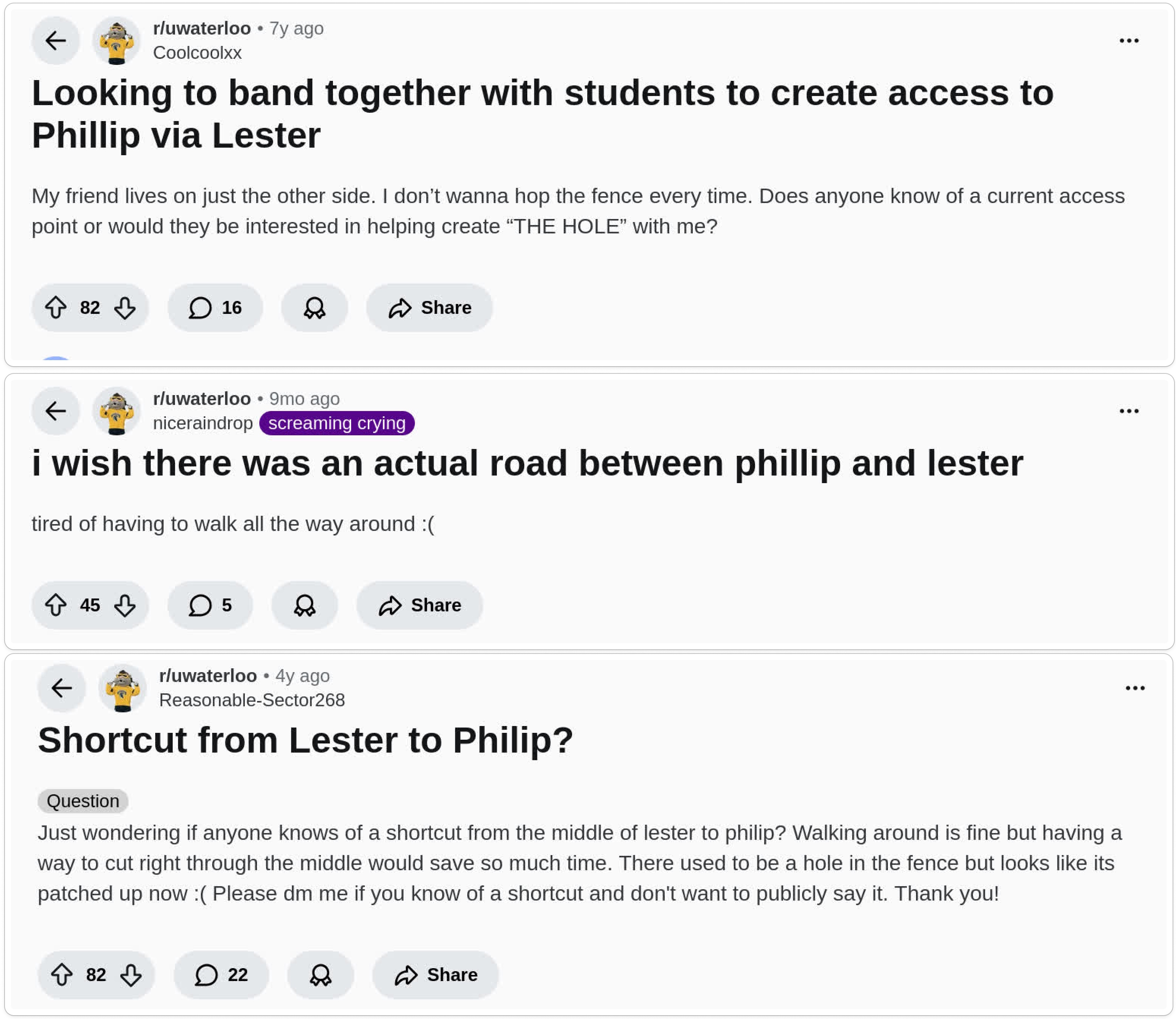Open the overflow menu on the Shortcut post

[x=1135, y=687]
